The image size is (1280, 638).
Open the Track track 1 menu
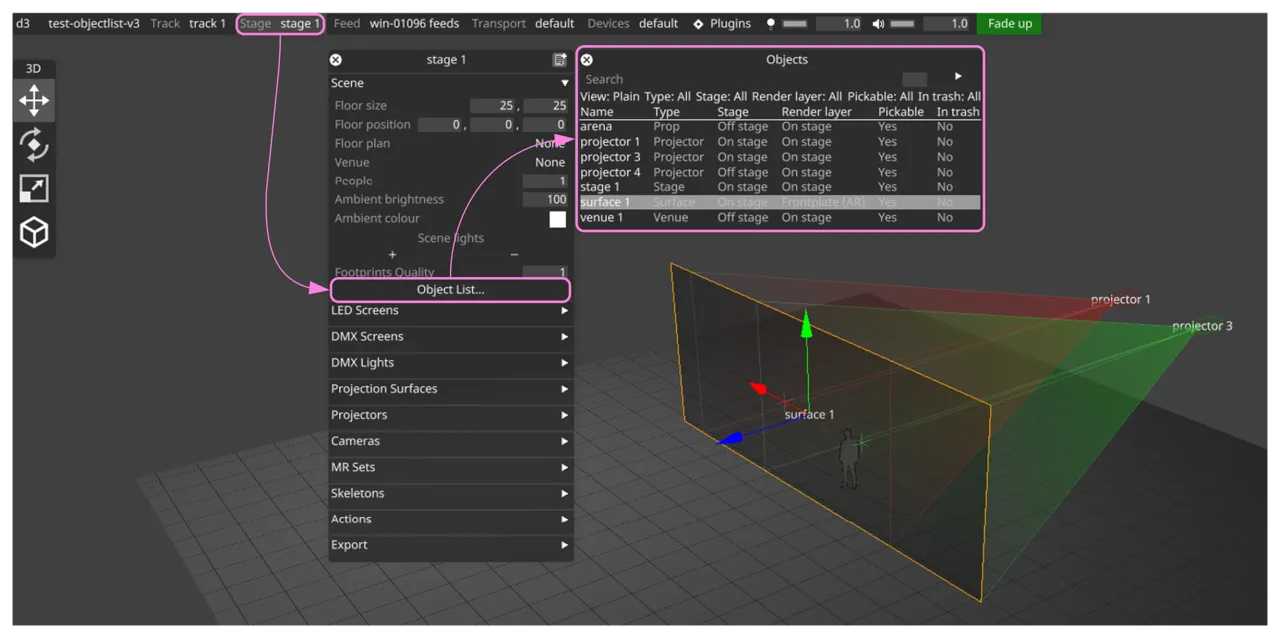tap(188, 23)
